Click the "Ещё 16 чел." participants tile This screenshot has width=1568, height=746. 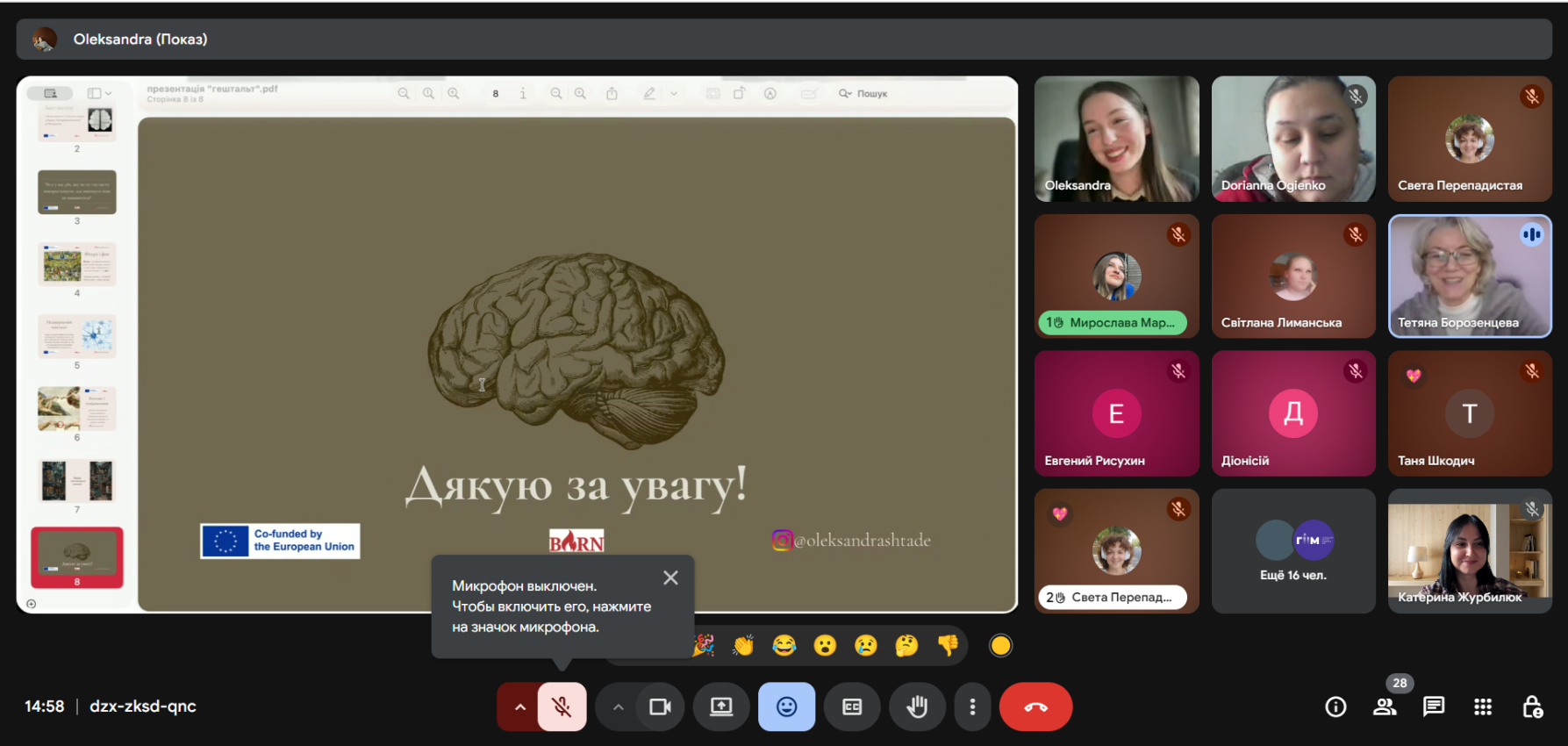tap(1292, 551)
